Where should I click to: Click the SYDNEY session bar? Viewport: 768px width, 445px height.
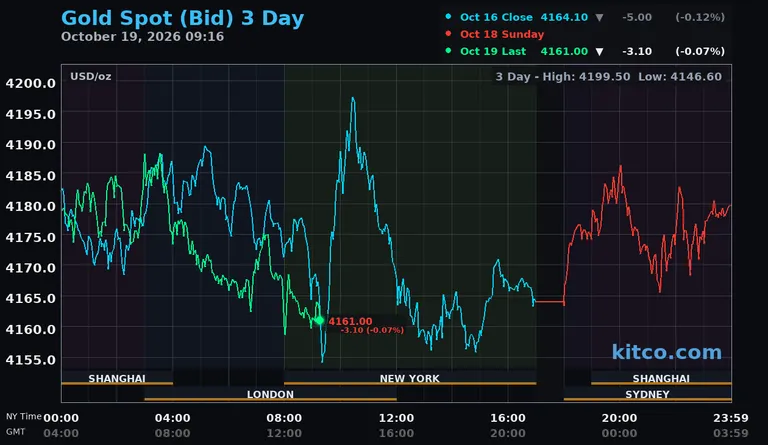point(648,395)
